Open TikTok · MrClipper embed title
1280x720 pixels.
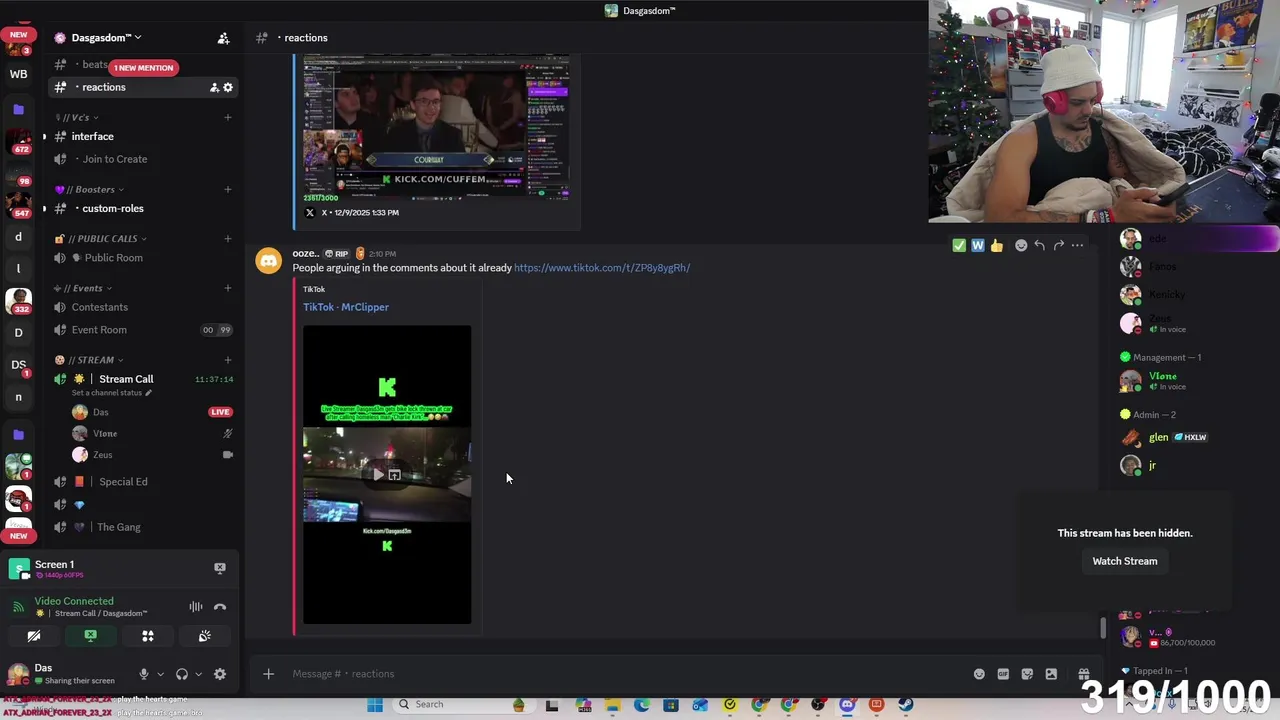(346, 307)
